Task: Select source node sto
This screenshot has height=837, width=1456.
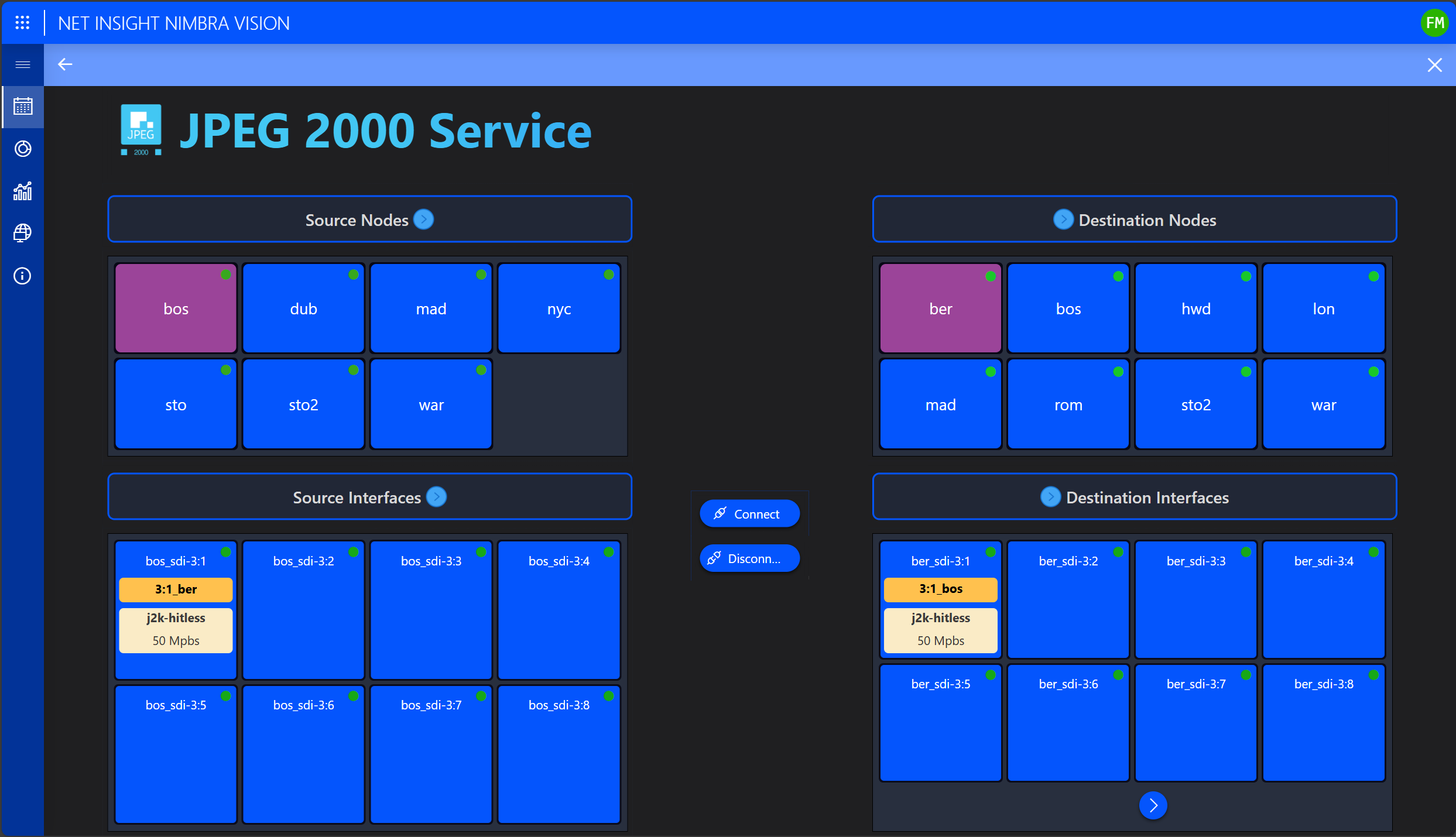Action: [176, 404]
